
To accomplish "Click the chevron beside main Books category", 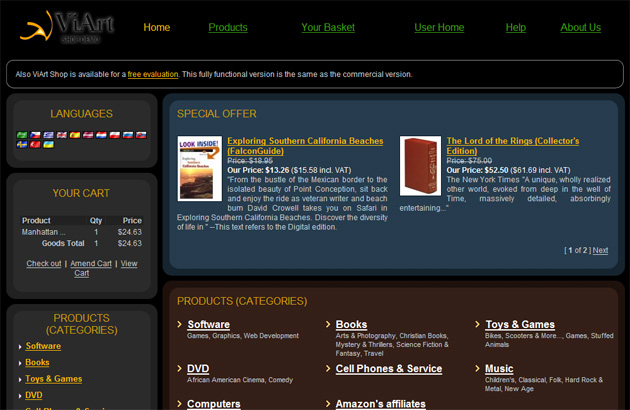I will (x=328, y=324).
